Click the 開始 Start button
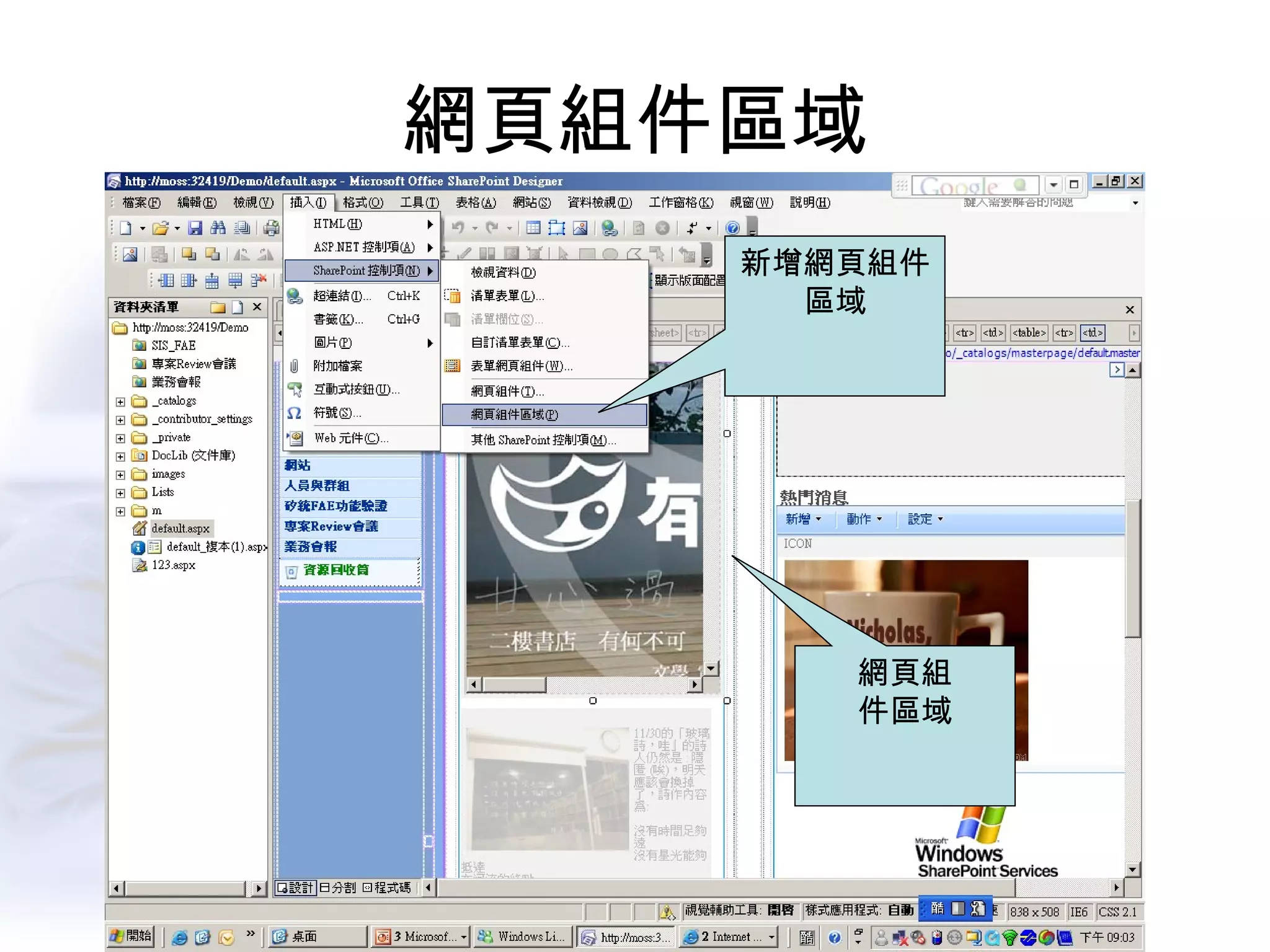The width and height of the screenshot is (1270, 952). (x=130, y=937)
